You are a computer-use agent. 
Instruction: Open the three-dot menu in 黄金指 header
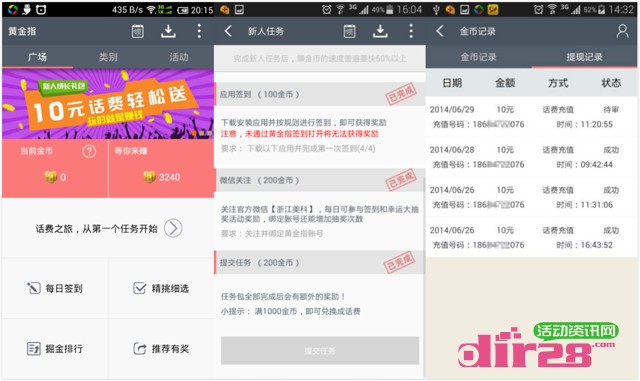click(x=199, y=31)
